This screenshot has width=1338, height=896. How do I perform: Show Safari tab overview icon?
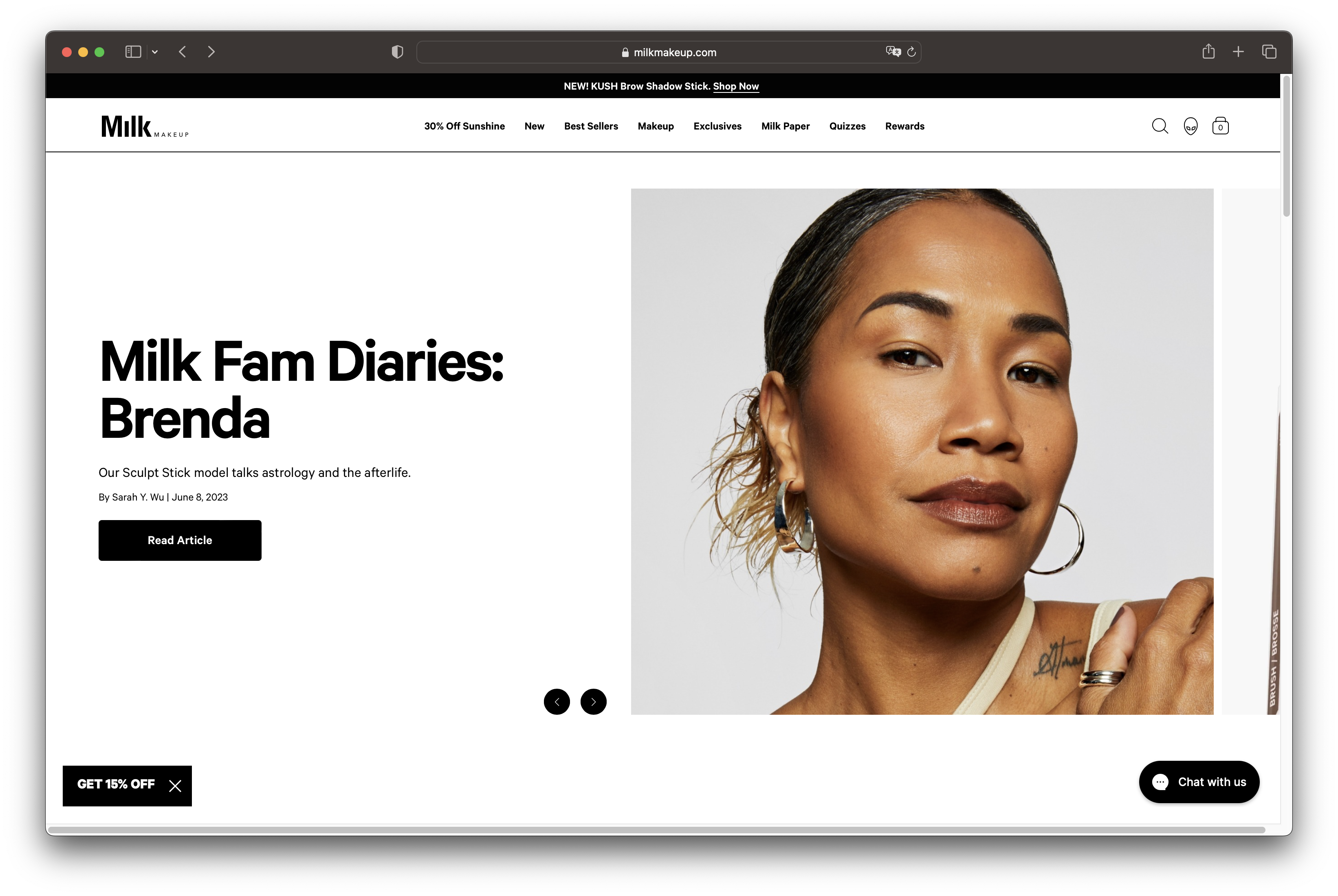pyautogui.click(x=1269, y=52)
